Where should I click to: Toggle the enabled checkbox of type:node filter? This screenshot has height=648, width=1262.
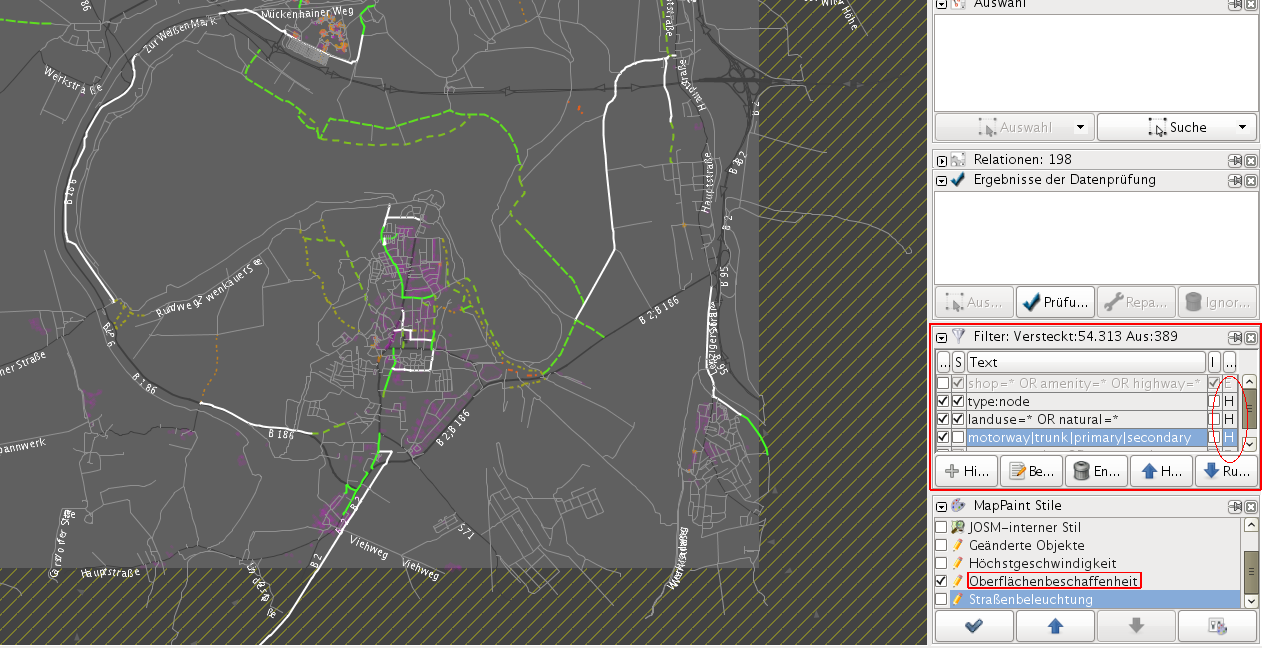point(943,401)
